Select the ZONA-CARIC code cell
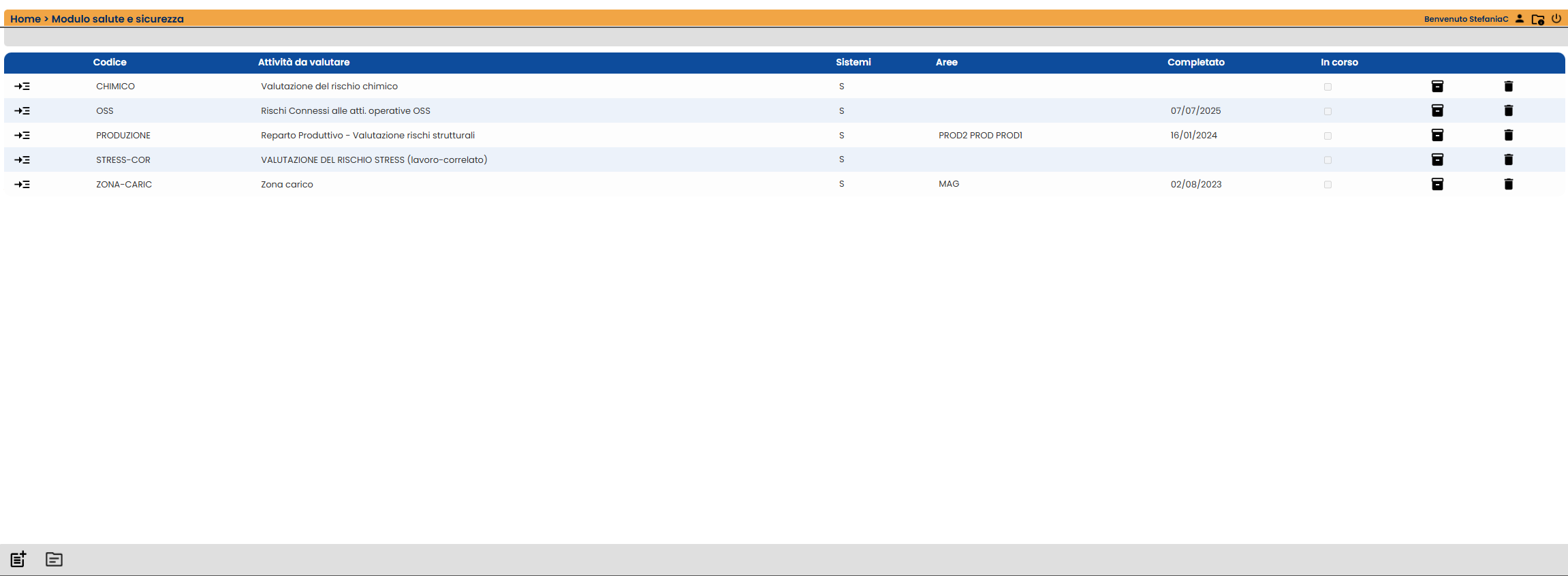 tap(124, 185)
